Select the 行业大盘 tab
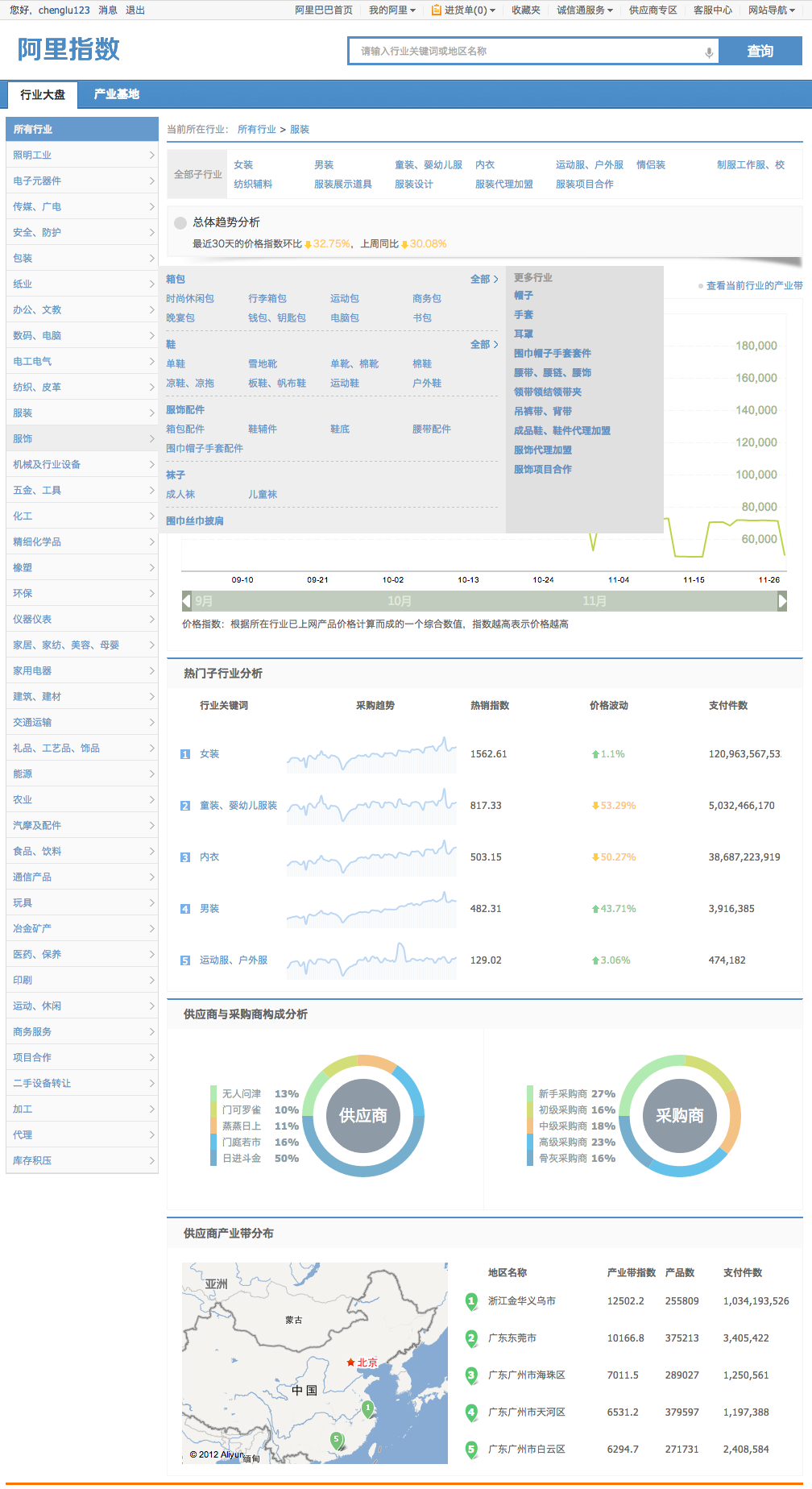This screenshot has width=812, height=1489. (43, 94)
